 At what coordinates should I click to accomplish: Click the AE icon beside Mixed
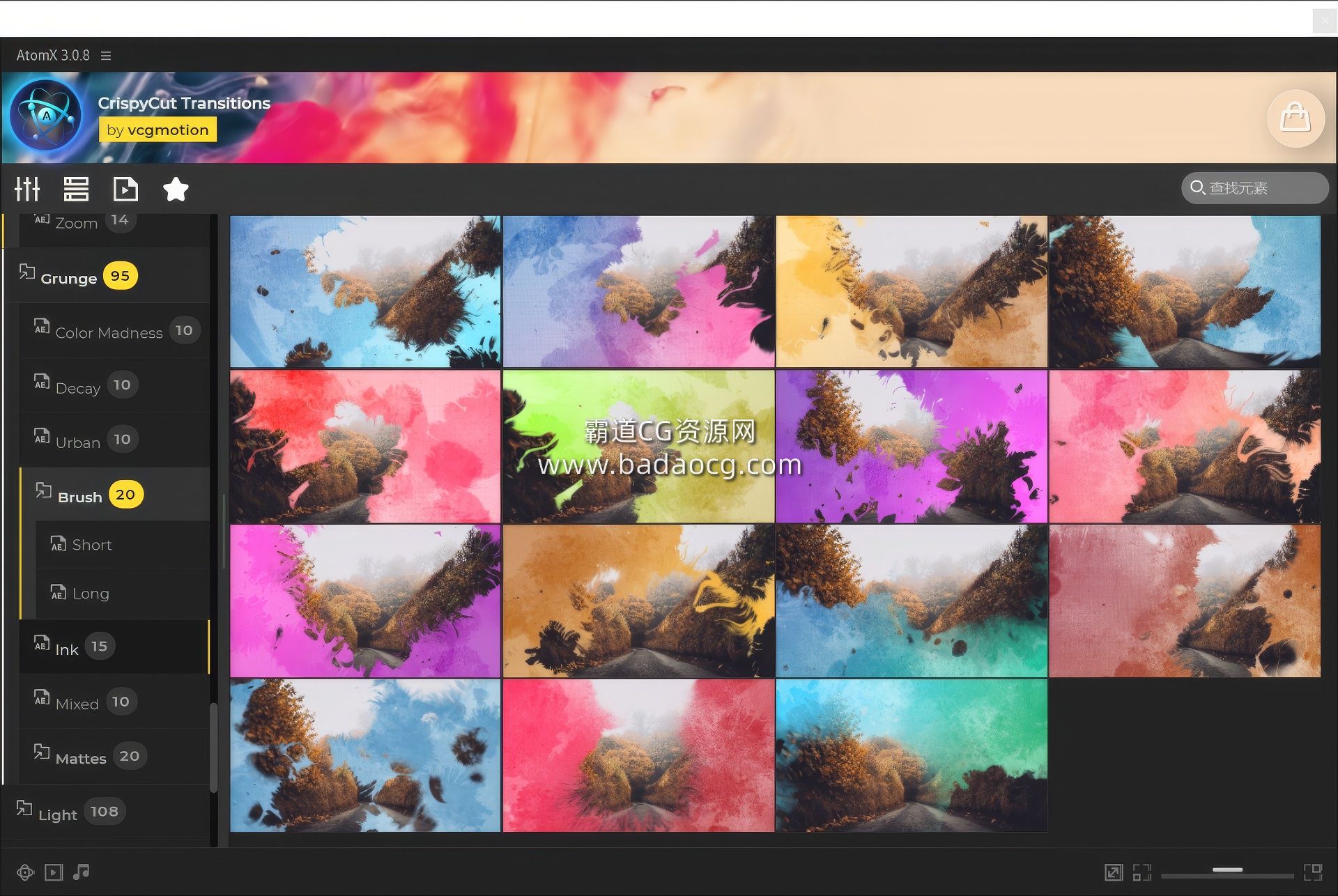42,697
